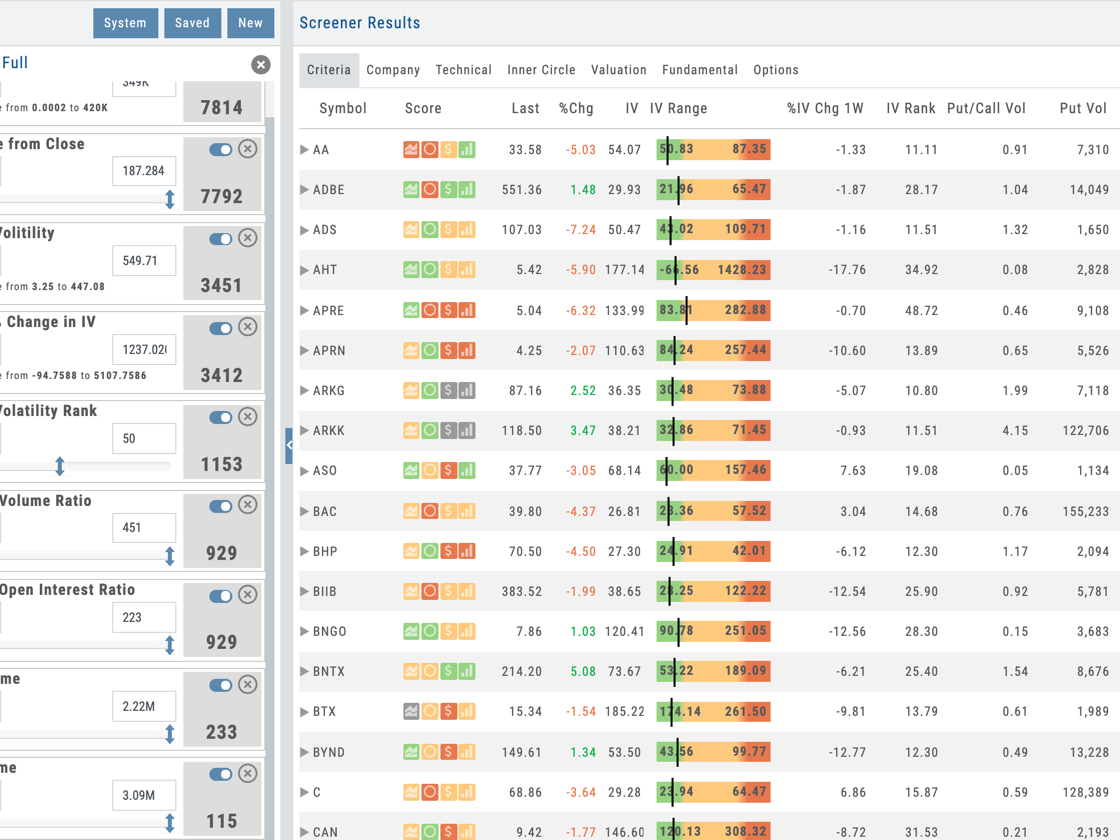
Task: Switch to the Technical tab
Action: tap(464, 70)
